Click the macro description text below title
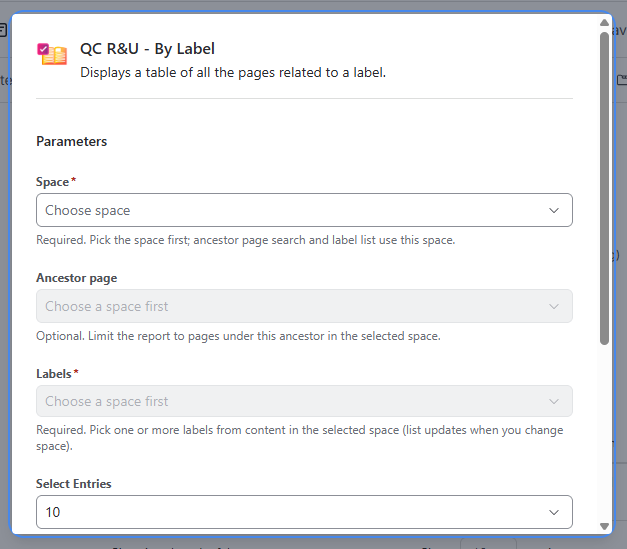This screenshot has height=549, width=627. click(233, 73)
